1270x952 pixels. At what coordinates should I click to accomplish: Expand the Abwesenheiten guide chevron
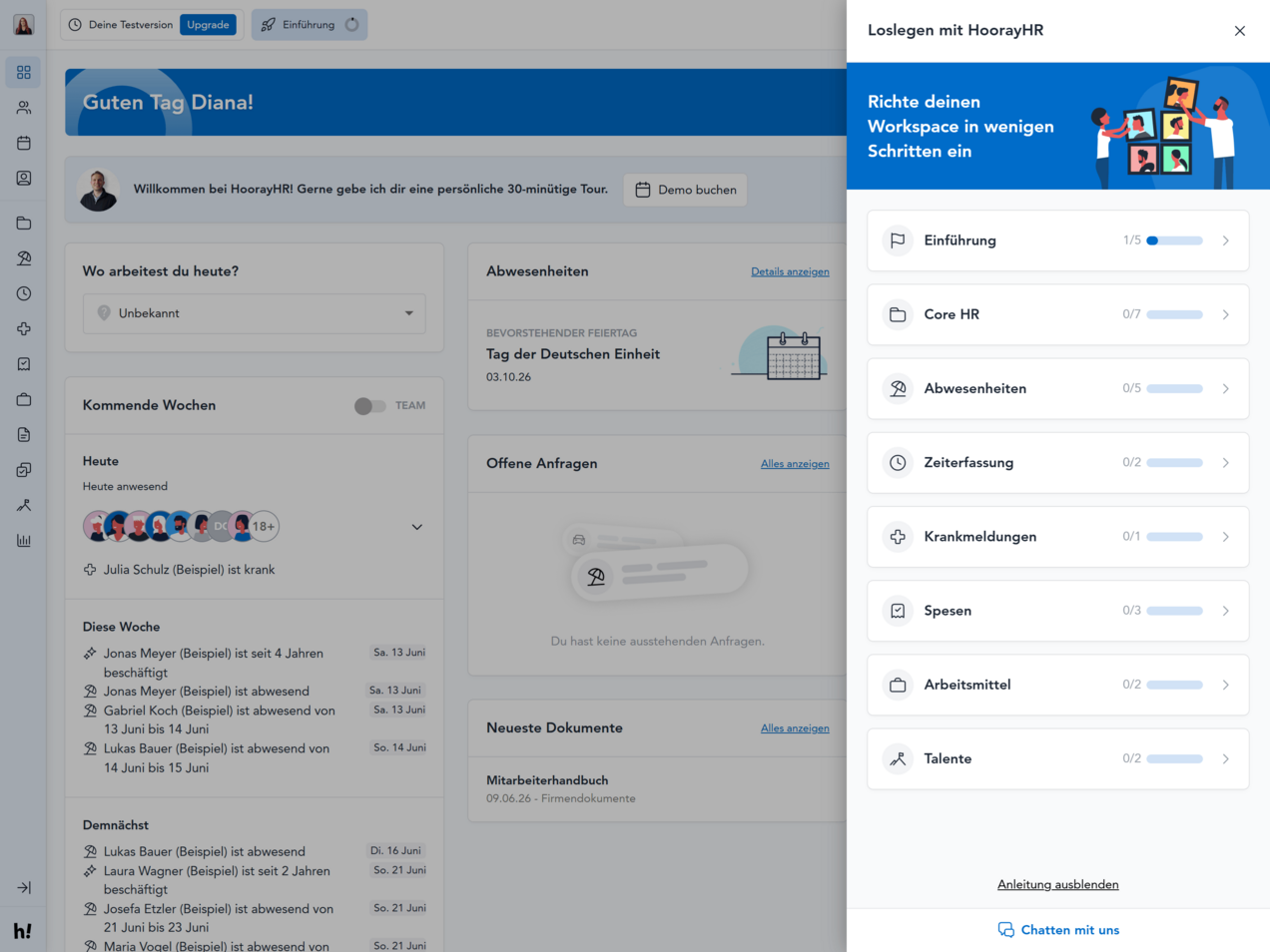point(1226,388)
